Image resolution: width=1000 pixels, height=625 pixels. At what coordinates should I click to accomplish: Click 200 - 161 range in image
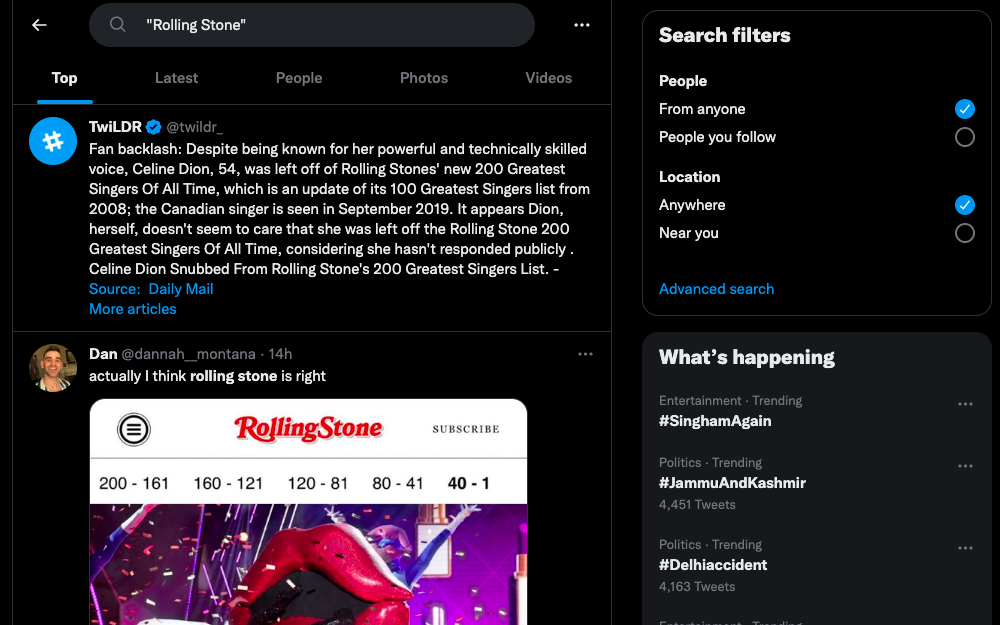click(x=134, y=483)
